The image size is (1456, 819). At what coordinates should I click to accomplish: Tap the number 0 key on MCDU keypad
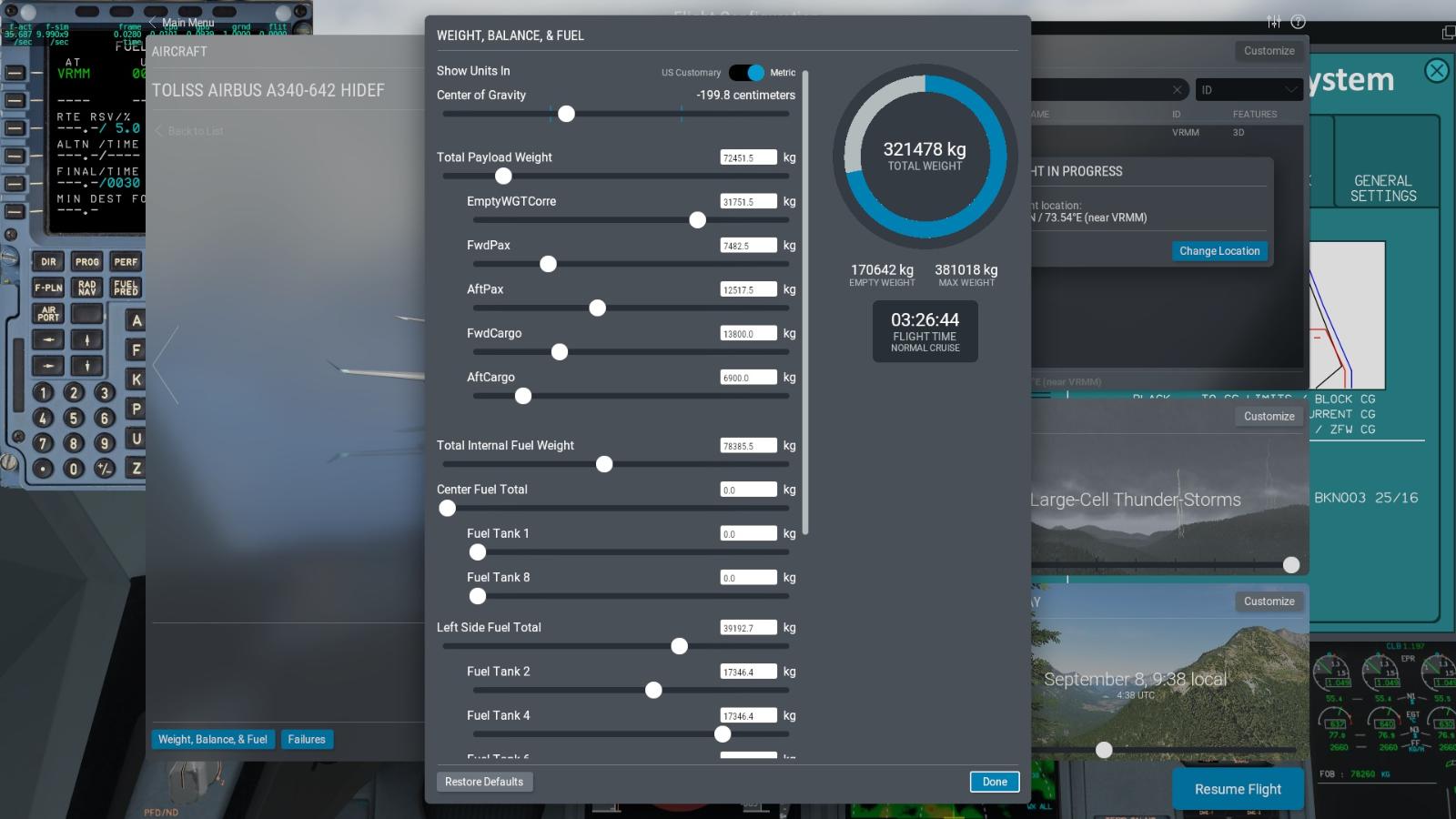point(74,469)
